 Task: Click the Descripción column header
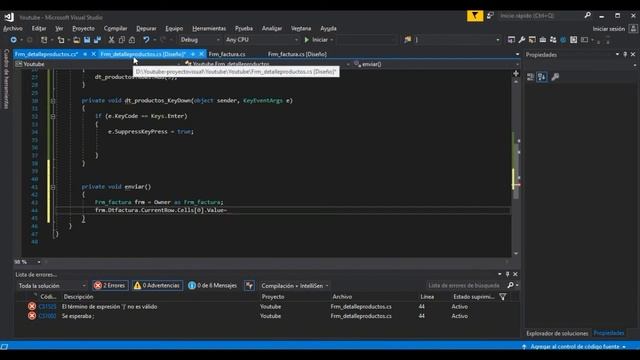coord(78,297)
